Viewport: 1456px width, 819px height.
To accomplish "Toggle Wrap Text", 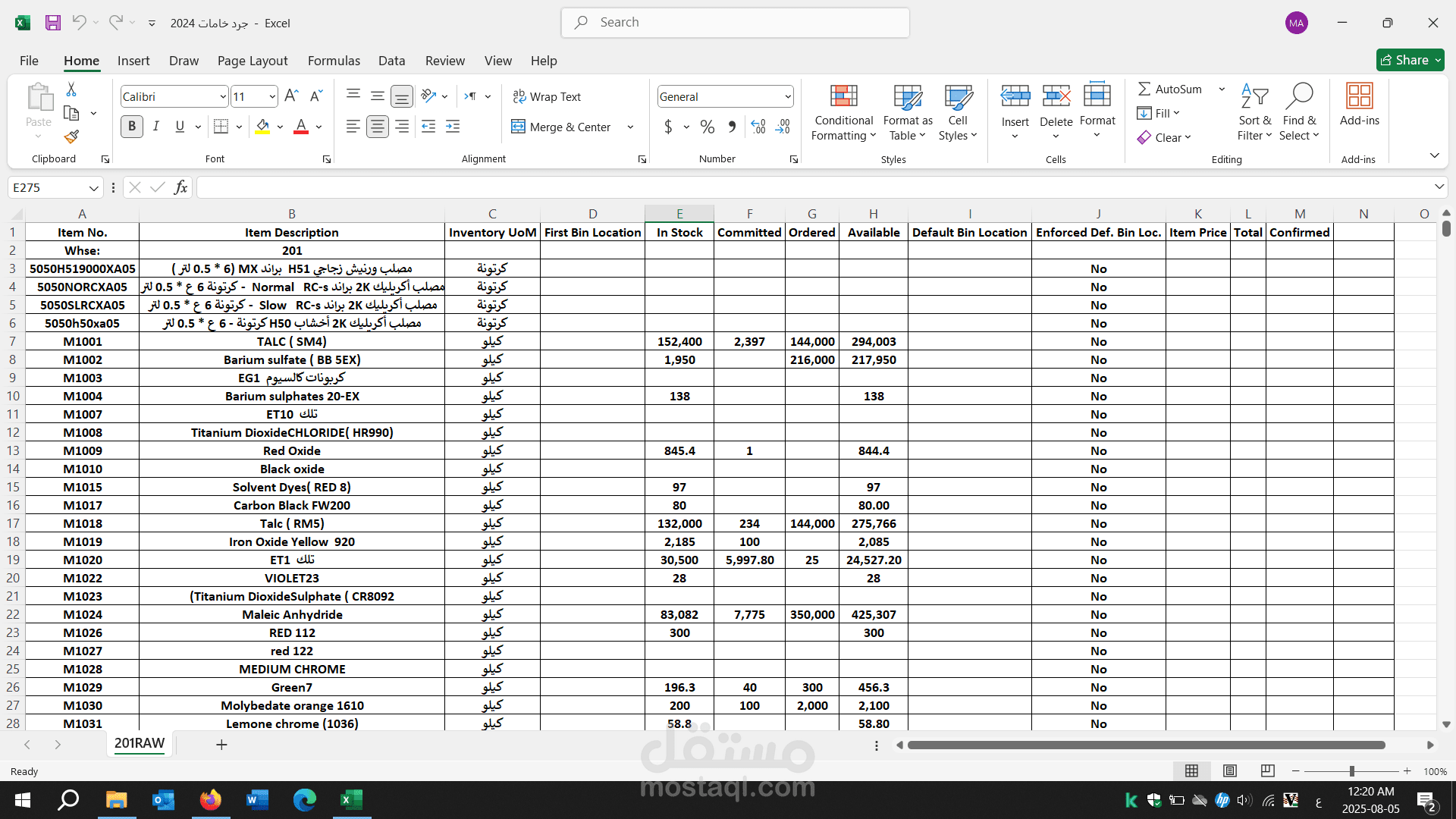I will [x=546, y=96].
